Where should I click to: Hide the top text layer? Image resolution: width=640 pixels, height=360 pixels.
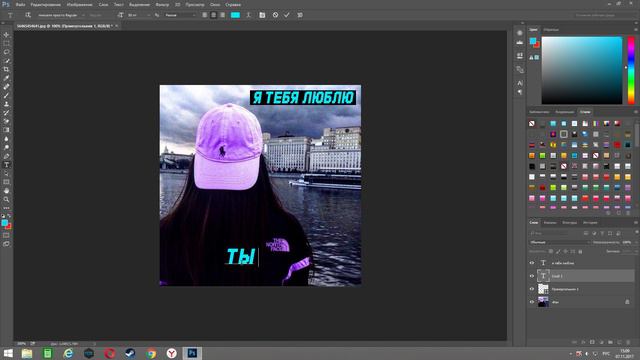532,263
